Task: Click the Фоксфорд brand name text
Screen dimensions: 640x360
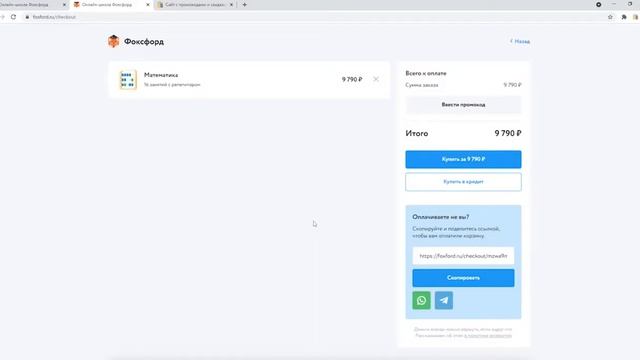Action: [144, 42]
